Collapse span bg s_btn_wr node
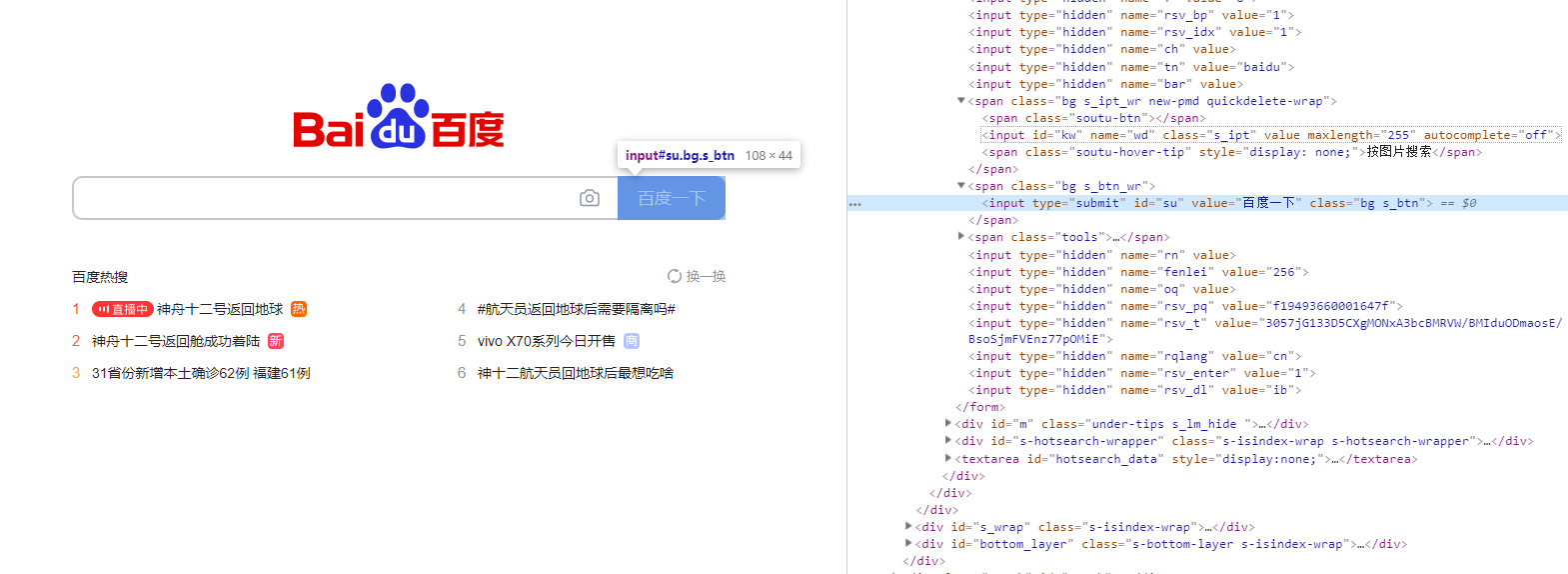The height and width of the screenshot is (574, 1568). coord(961,186)
